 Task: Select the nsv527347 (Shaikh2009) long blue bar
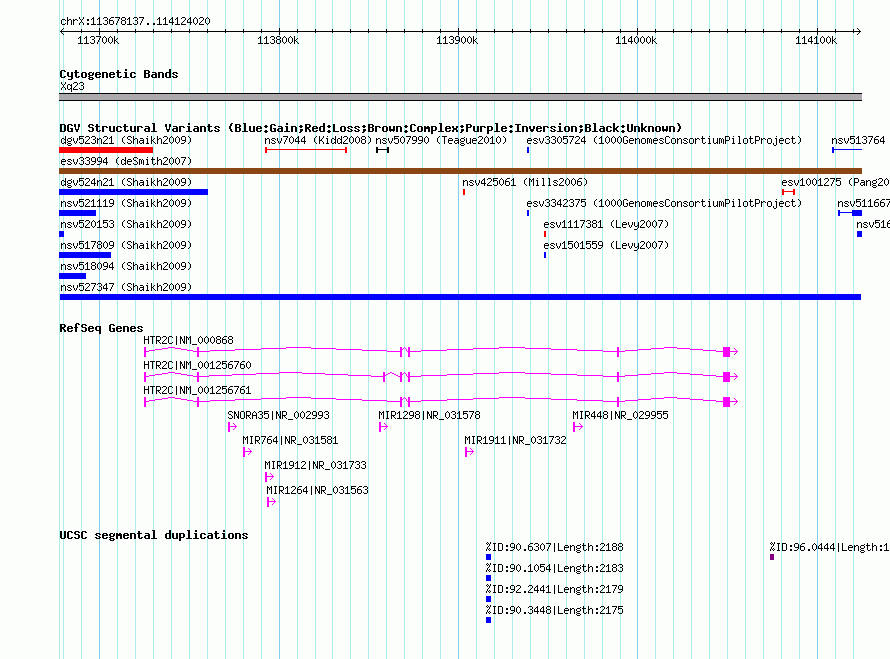point(460,297)
